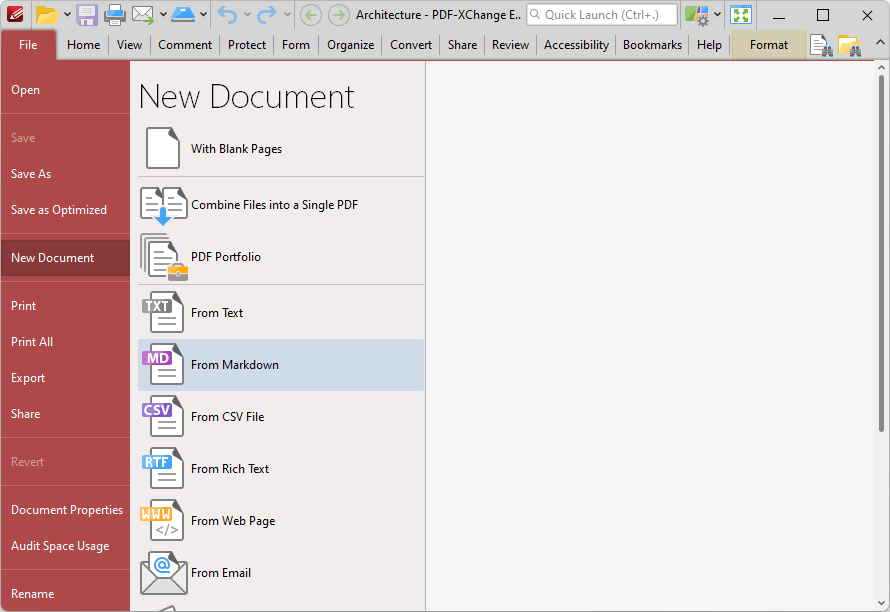
Task: Click the Combine Files into a Single PDF icon
Action: (x=163, y=206)
